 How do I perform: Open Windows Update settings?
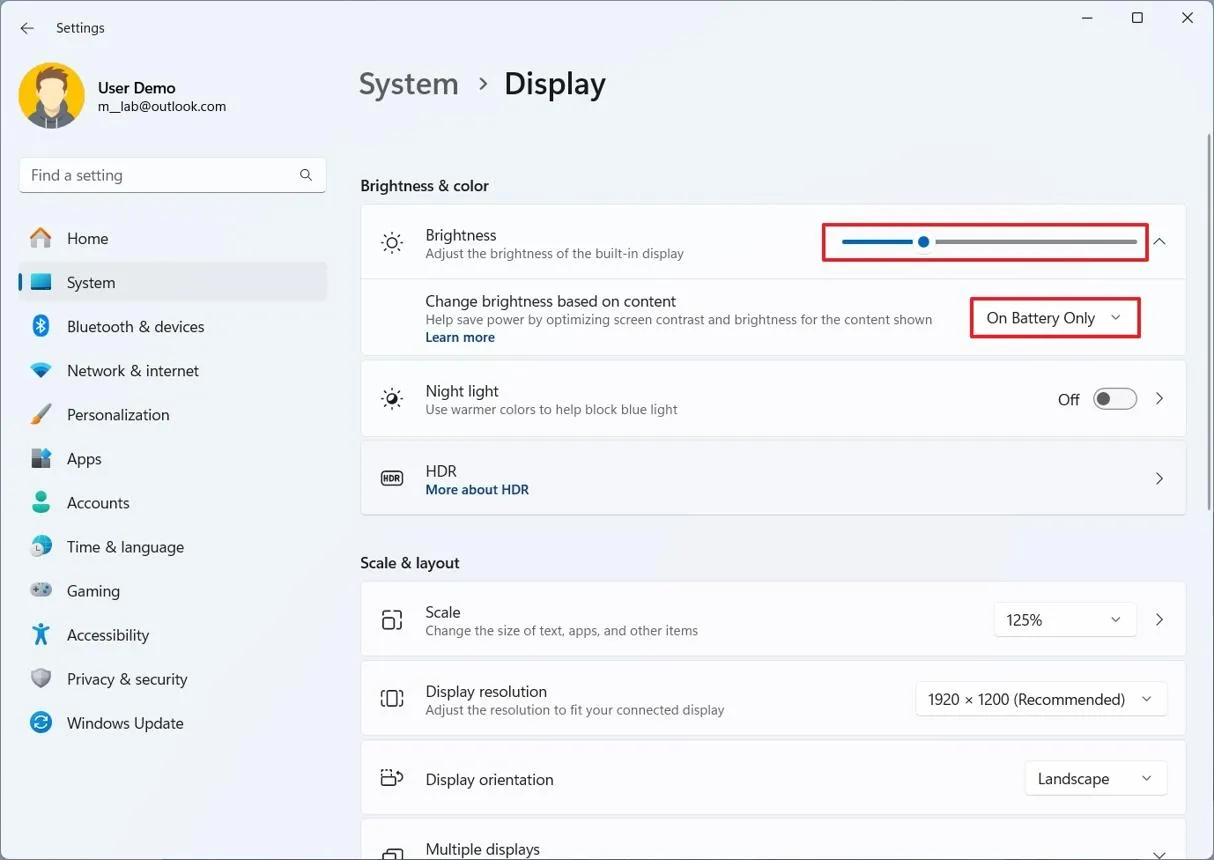pyautogui.click(x=173, y=722)
